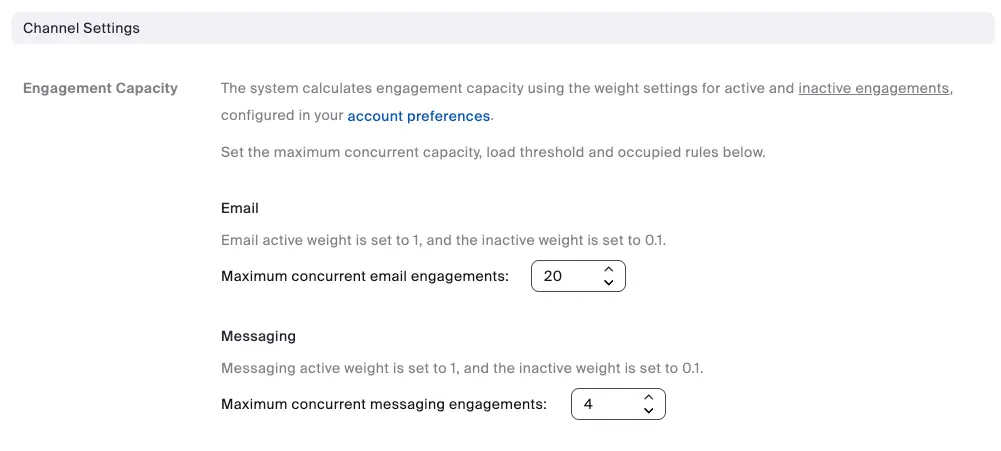
Task: Increase maximum concurrent email engagements value
Action: pyautogui.click(x=608, y=269)
